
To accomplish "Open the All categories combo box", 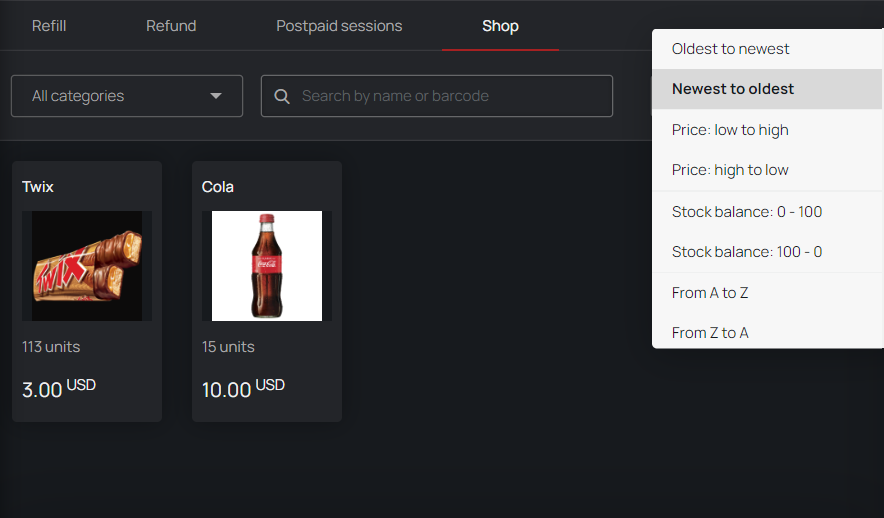I will coord(127,96).
